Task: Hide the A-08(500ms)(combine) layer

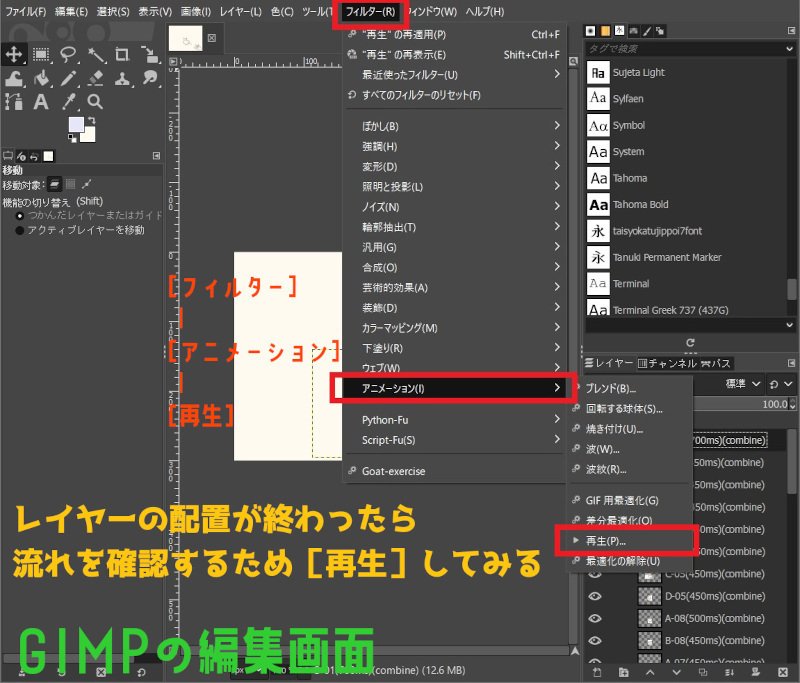Action: click(595, 618)
